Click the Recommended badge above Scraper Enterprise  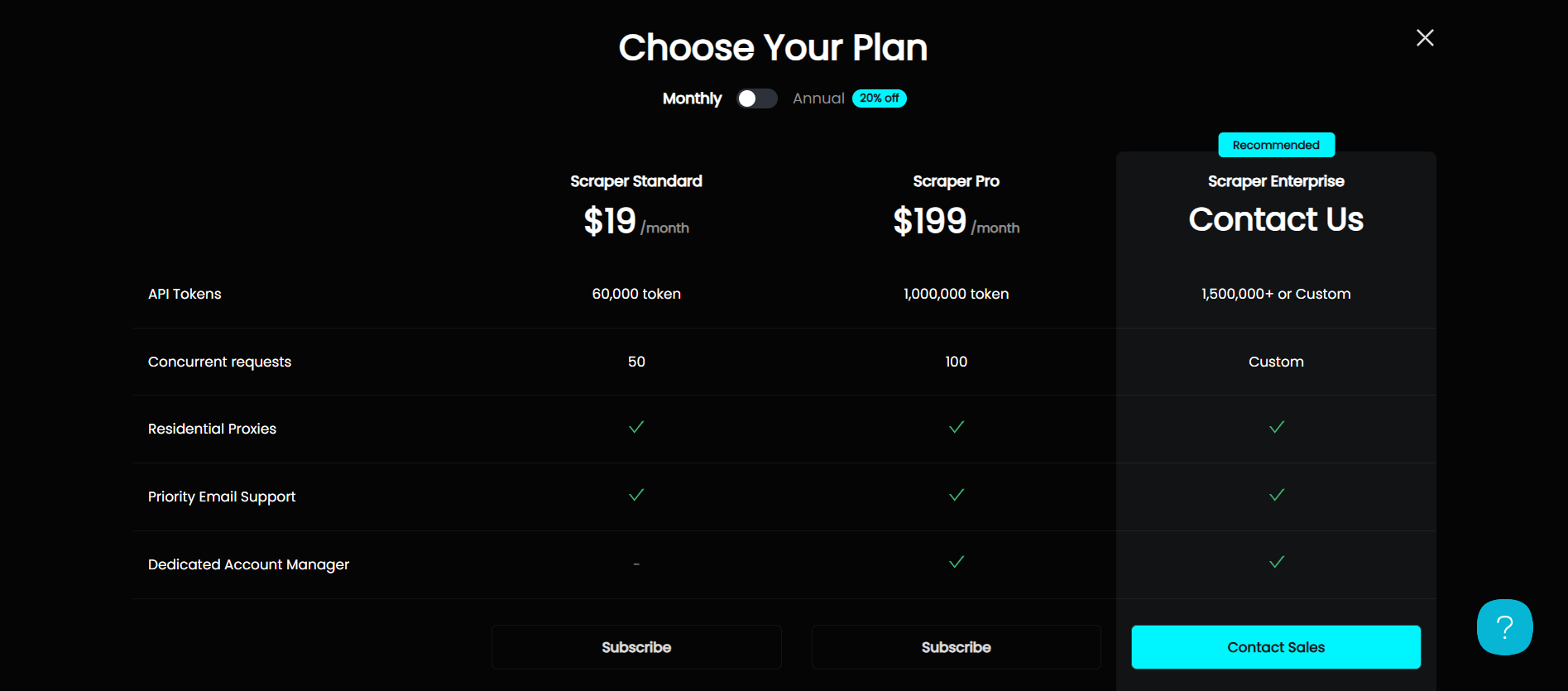(1276, 144)
